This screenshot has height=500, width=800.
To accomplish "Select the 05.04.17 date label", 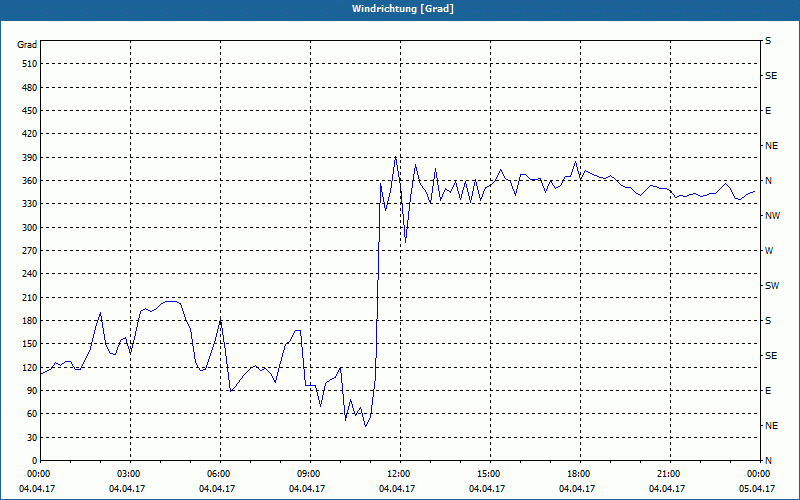I will 757,489.
